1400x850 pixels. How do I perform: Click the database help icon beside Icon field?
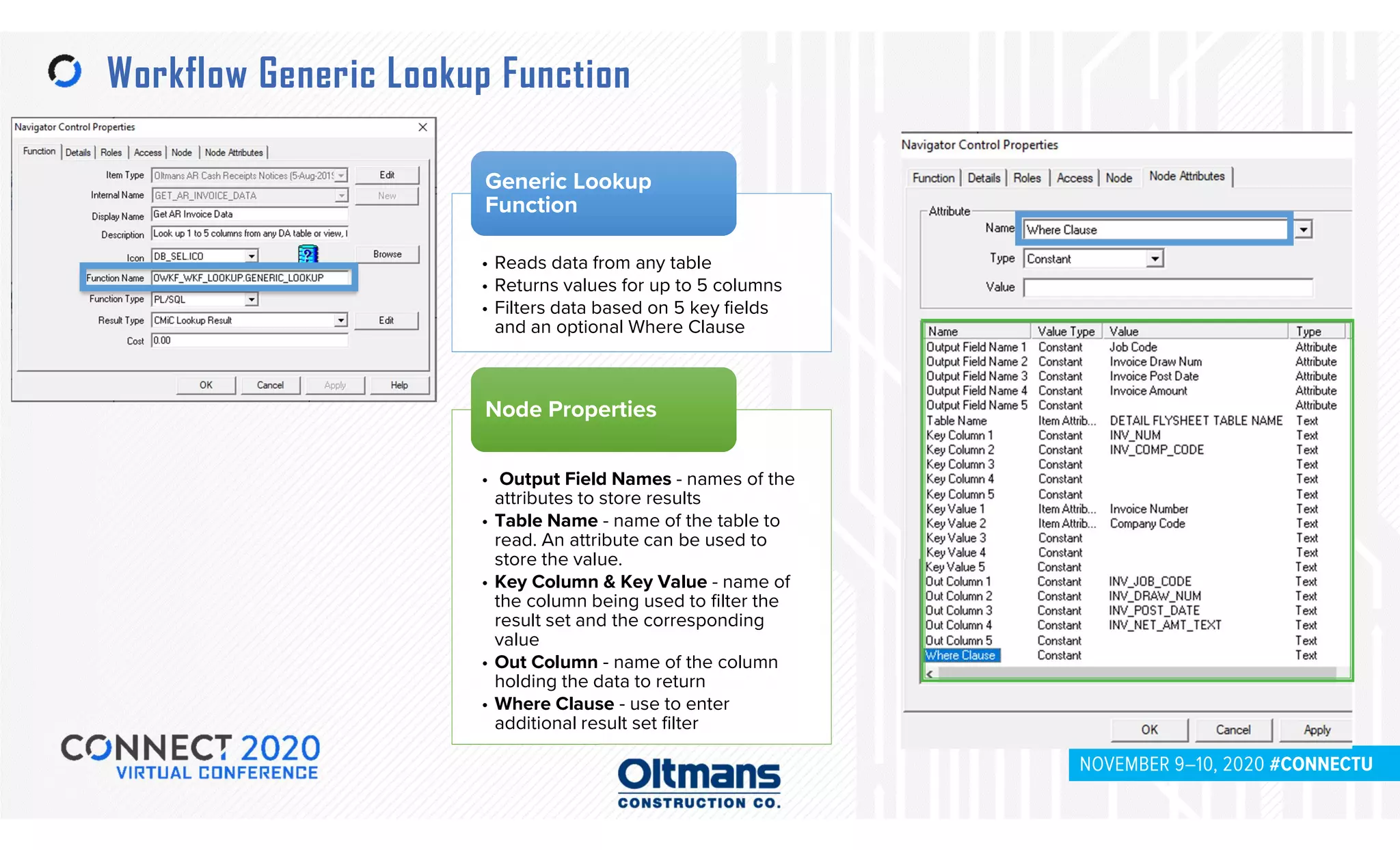(308, 254)
